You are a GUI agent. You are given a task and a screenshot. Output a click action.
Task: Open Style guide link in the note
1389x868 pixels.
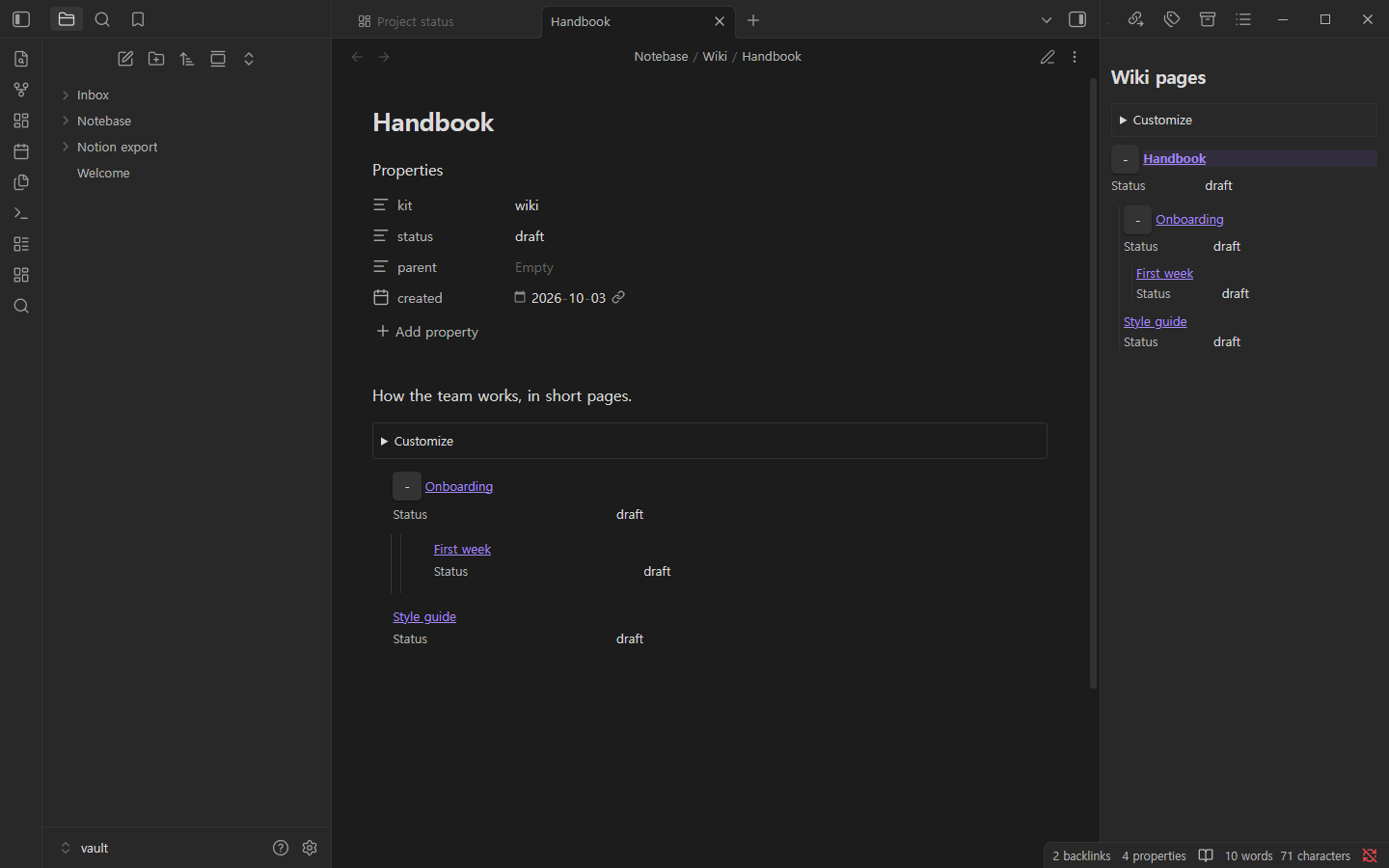click(x=424, y=616)
